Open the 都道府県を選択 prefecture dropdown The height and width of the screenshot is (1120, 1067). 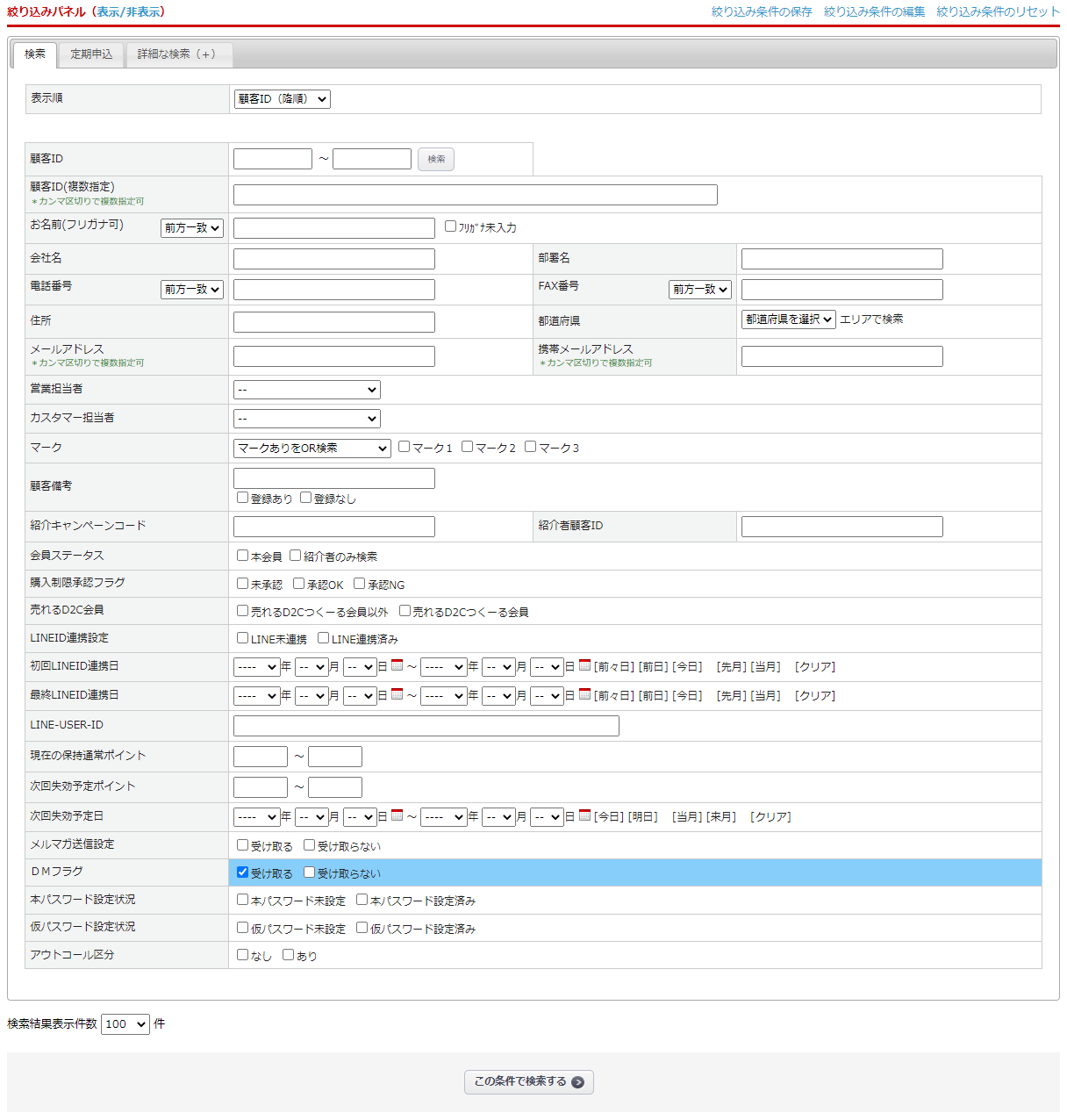pyautogui.click(x=788, y=319)
